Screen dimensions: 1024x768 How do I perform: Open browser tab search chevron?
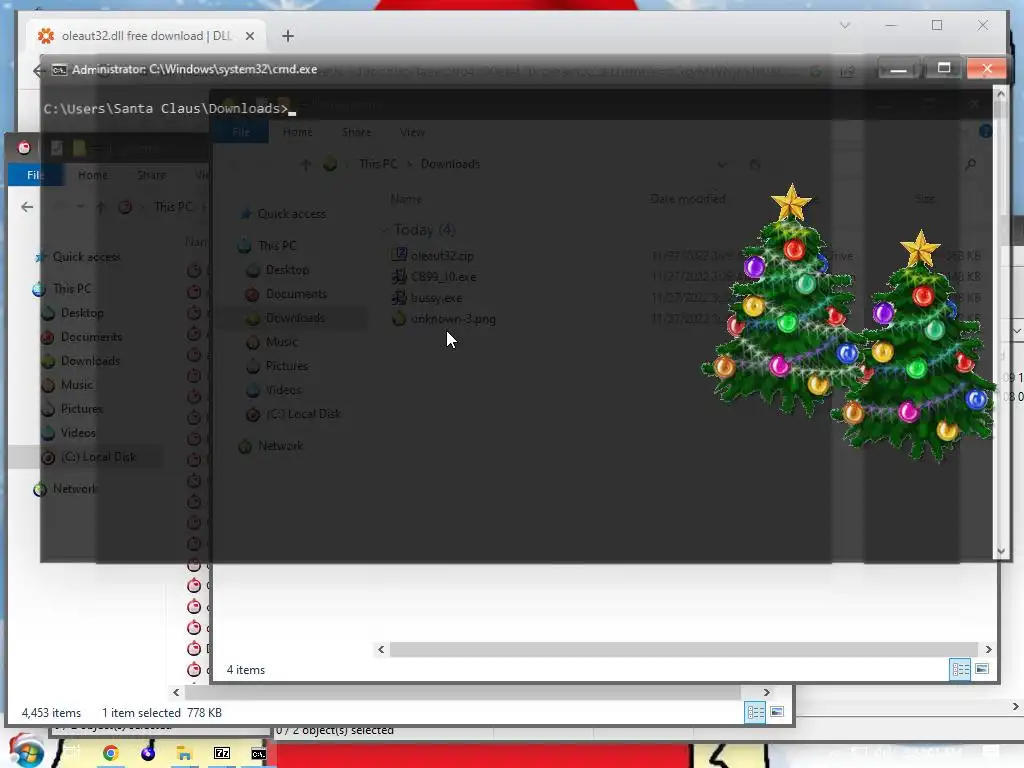click(x=844, y=25)
